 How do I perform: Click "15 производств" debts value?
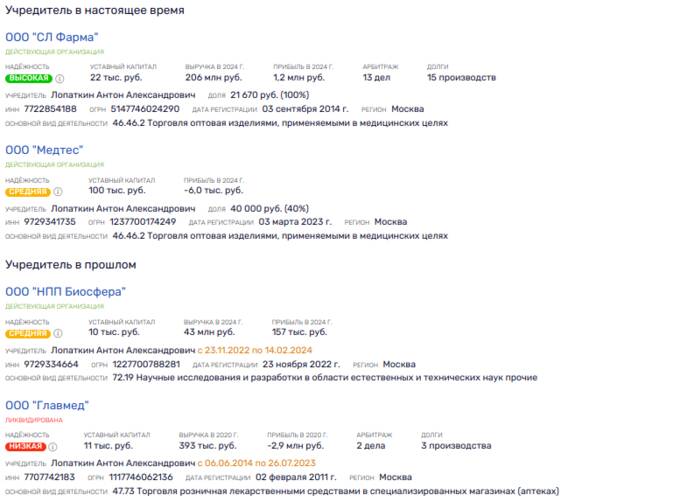[461, 78]
